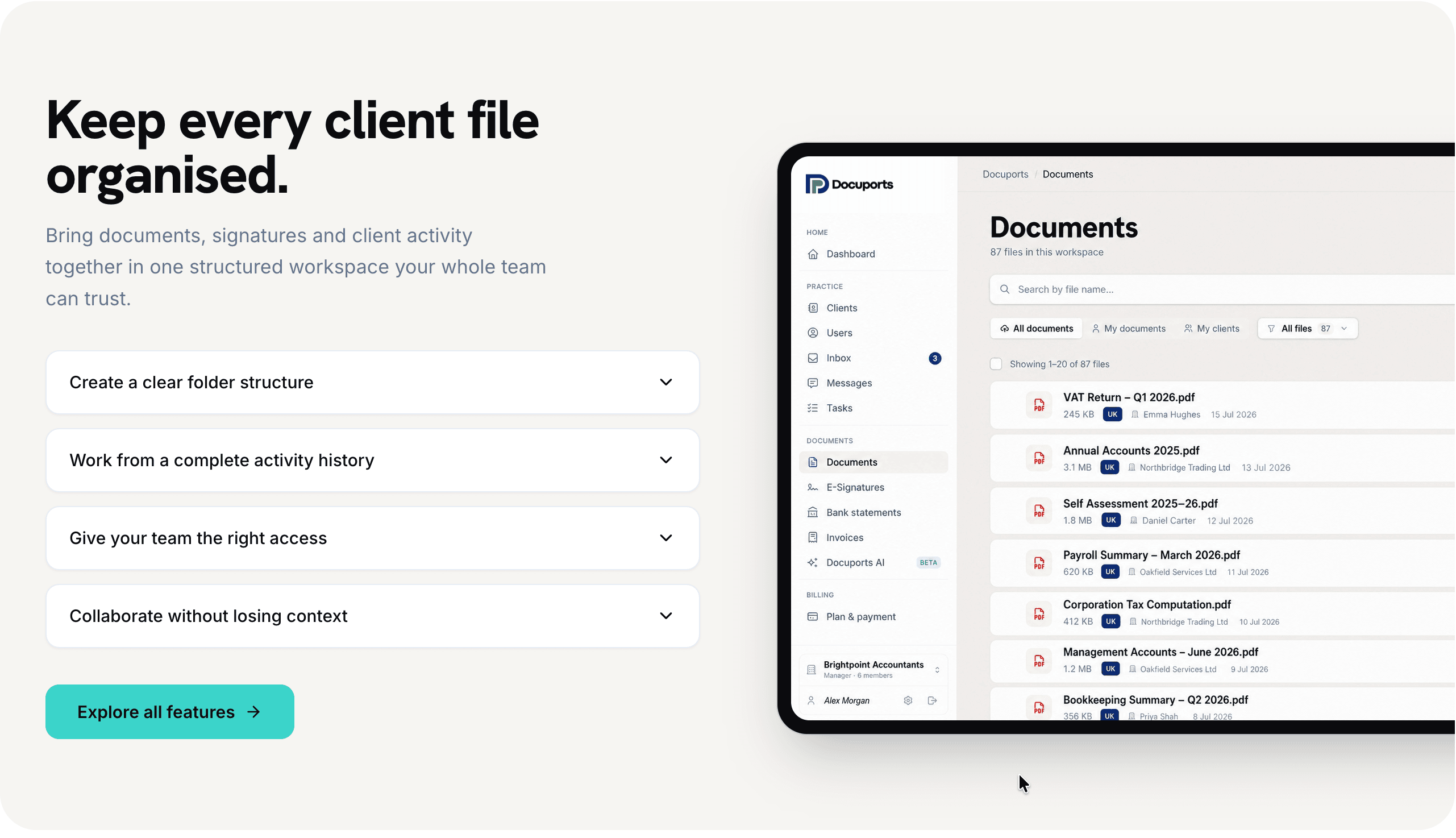Click PDF icon of Annual Accounts 2025
The image size is (1456, 838).
[x=1039, y=459]
